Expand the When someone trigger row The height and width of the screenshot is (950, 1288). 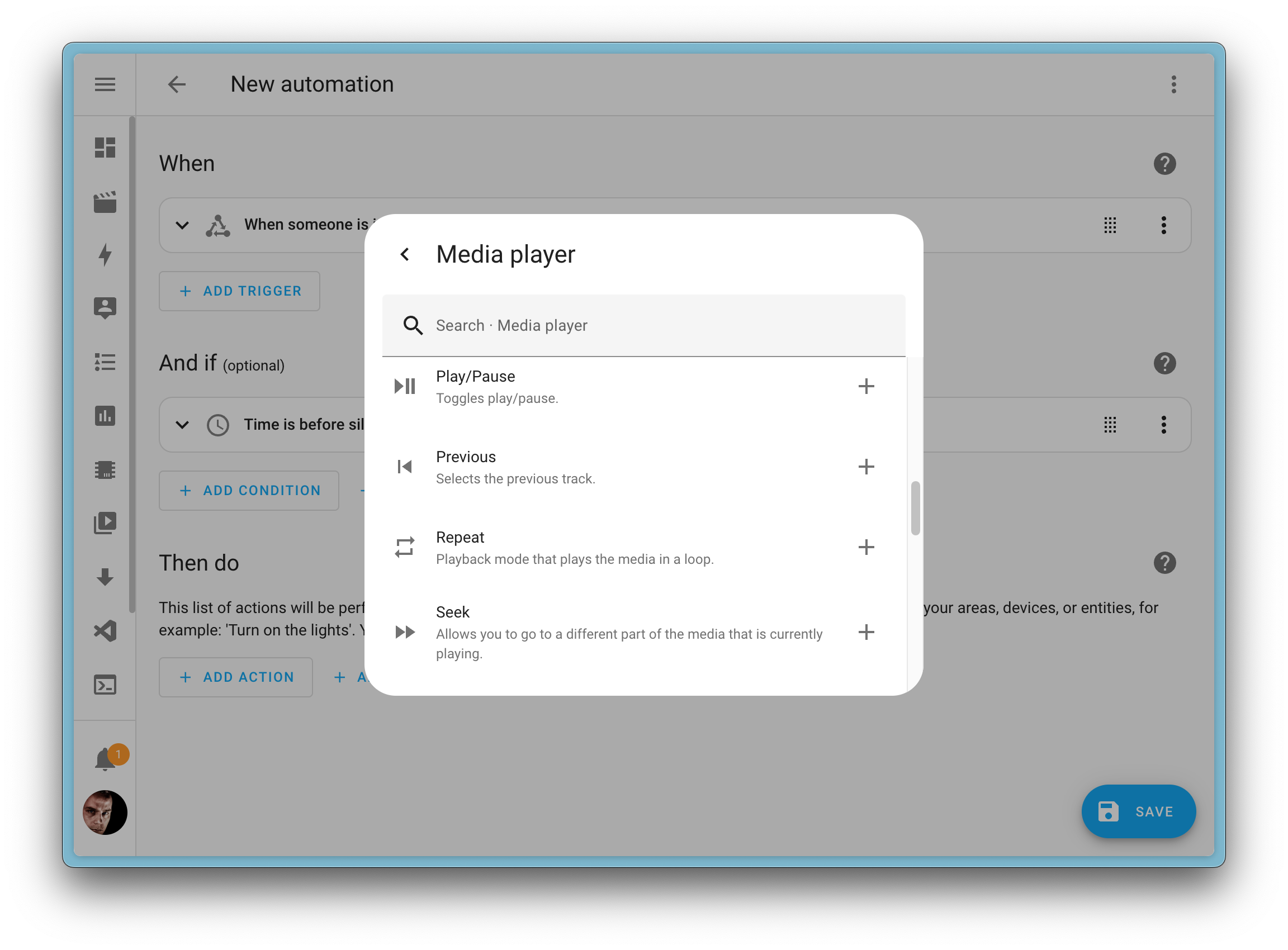(181, 225)
